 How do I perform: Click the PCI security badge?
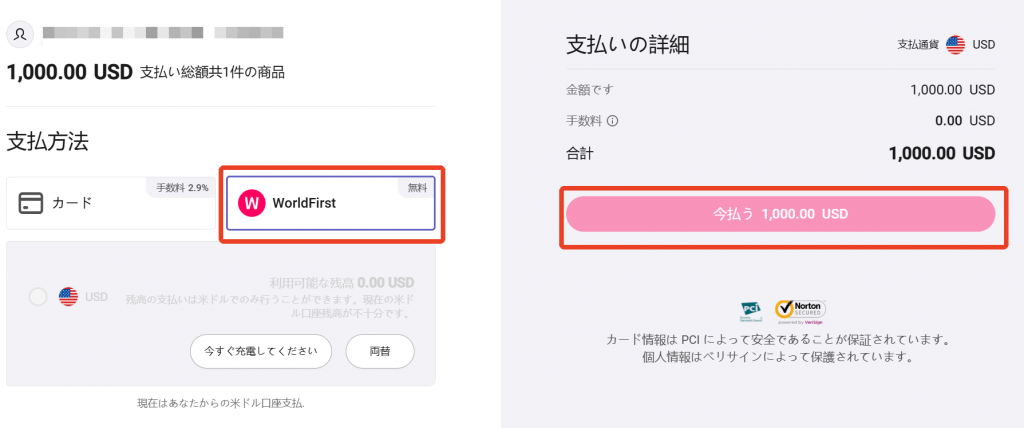pos(751,312)
